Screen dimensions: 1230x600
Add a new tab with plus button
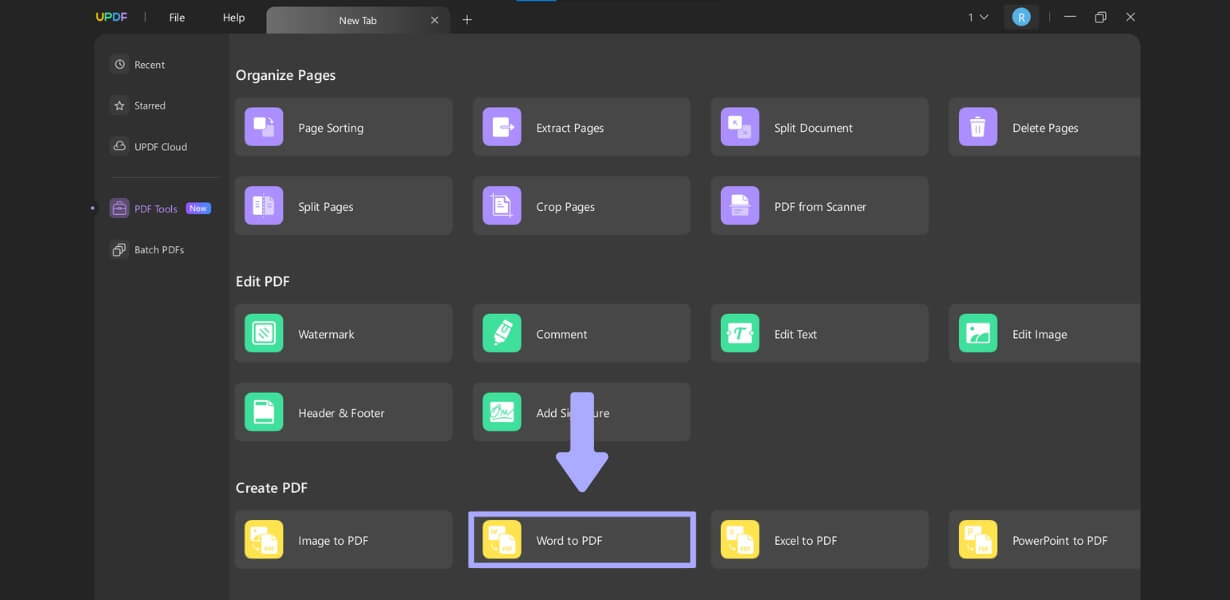tap(467, 19)
